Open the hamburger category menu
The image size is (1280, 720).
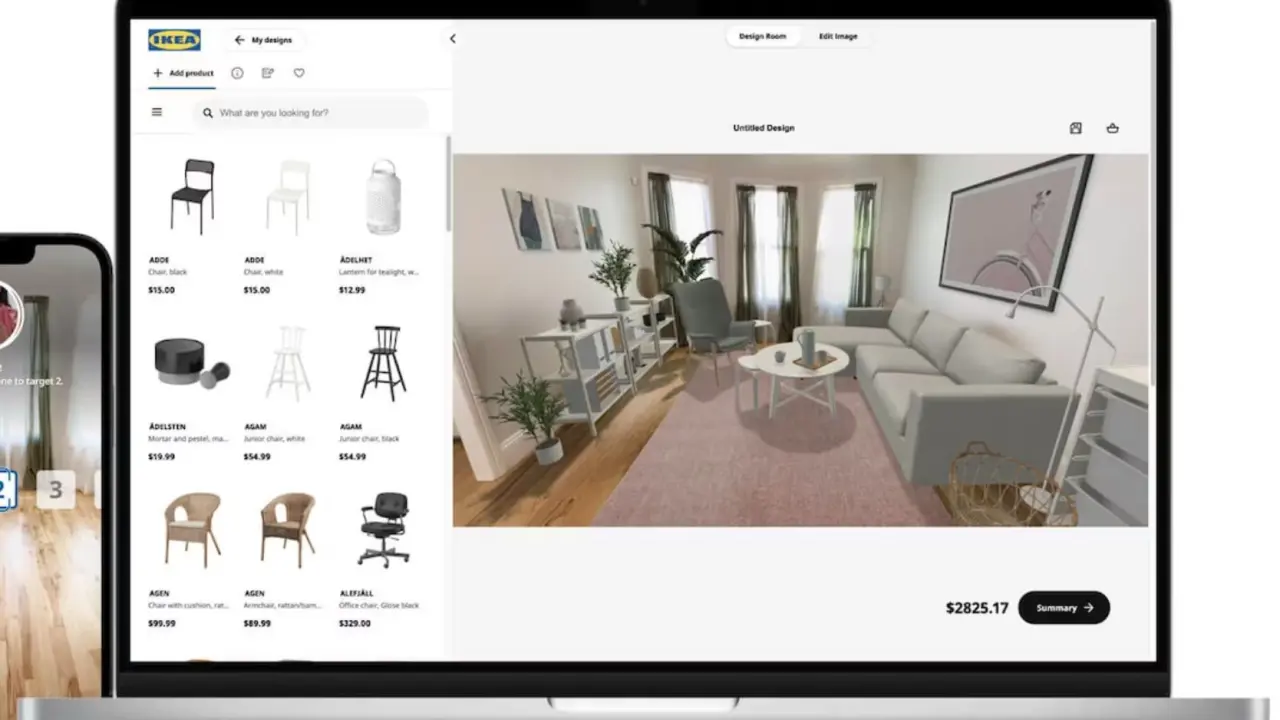point(157,112)
